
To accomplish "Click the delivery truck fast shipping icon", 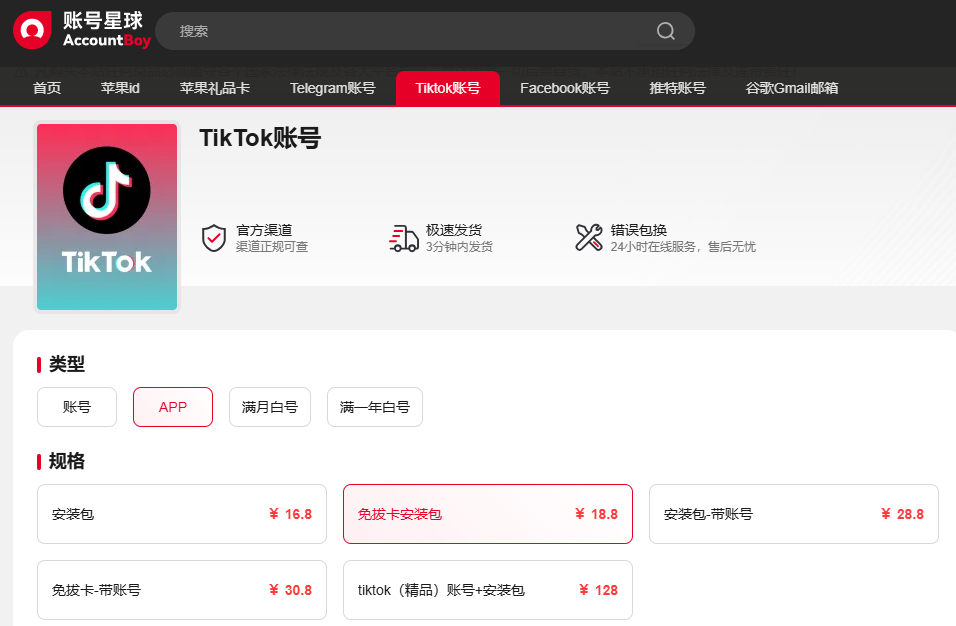I will tap(404, 238).
